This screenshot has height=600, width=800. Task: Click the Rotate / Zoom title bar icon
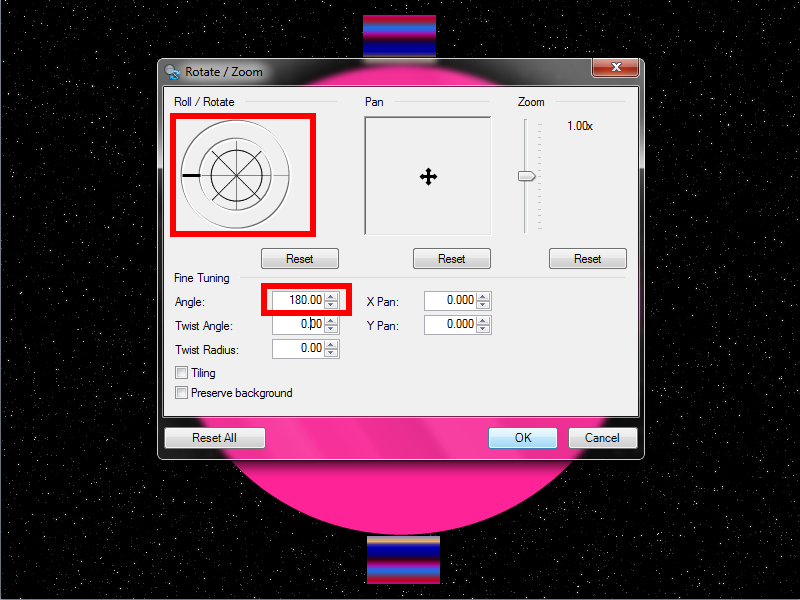tap(172, 72)
